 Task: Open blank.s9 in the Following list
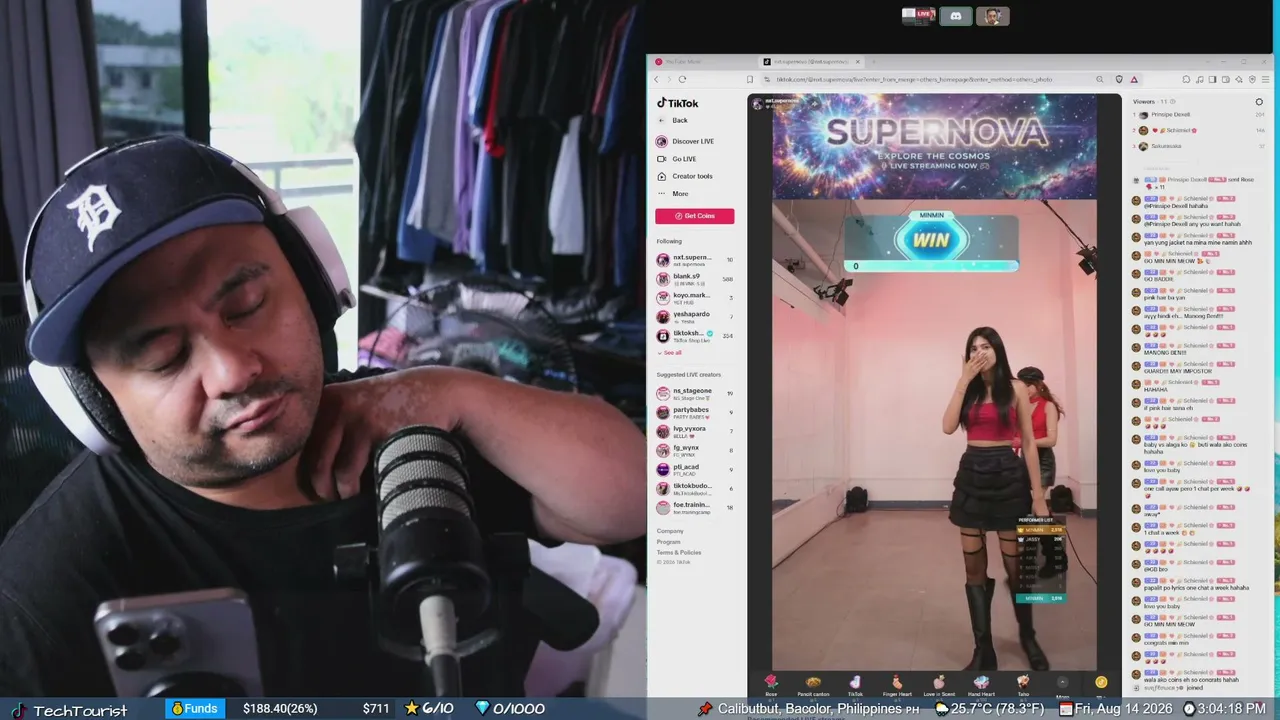[695, 278]
